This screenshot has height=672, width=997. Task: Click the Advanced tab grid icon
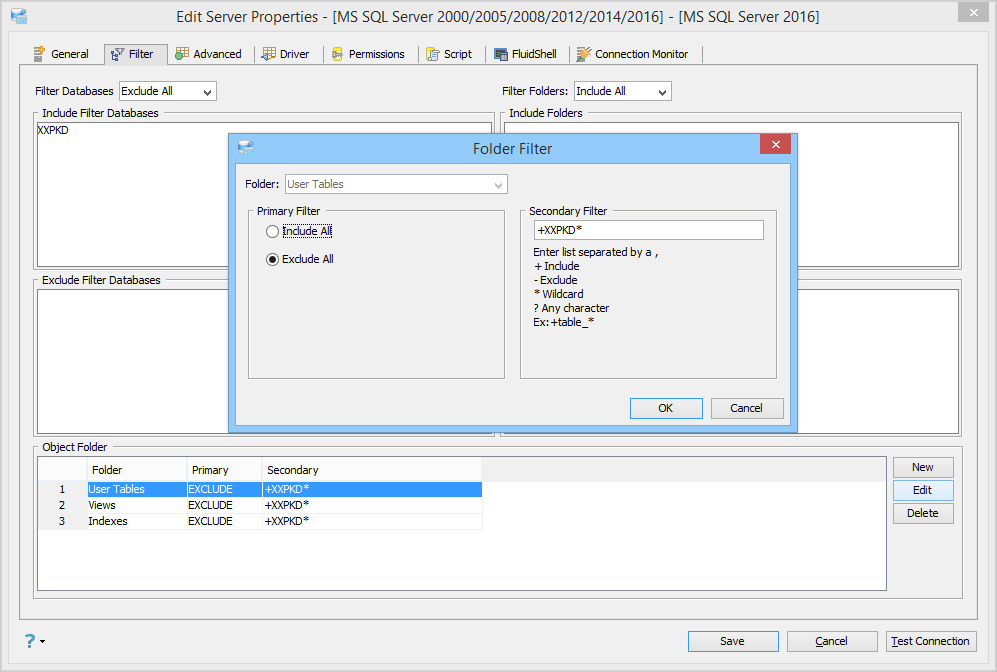click(x=182, y=54)
